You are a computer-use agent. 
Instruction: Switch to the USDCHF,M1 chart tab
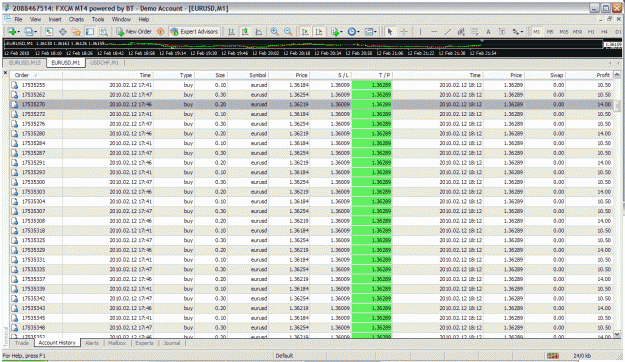[104, 63]
